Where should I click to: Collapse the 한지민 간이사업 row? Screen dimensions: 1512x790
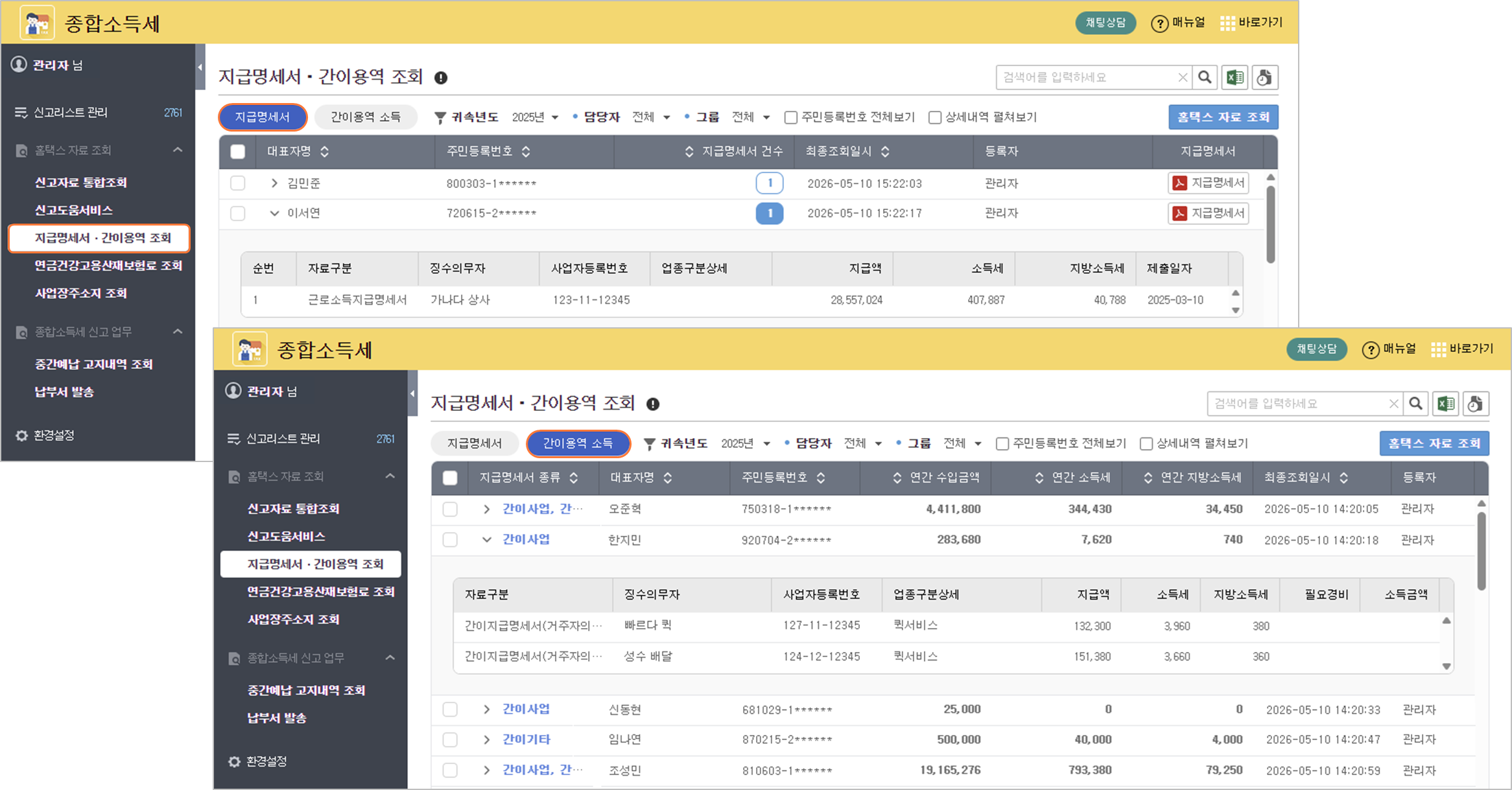[486, 540]
